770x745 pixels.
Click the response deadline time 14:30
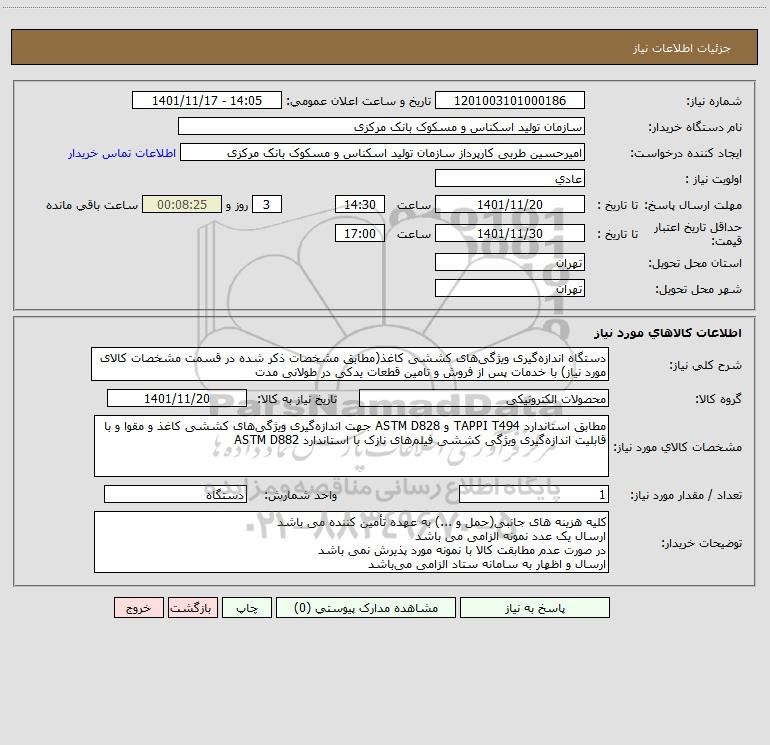pos(359,204)
